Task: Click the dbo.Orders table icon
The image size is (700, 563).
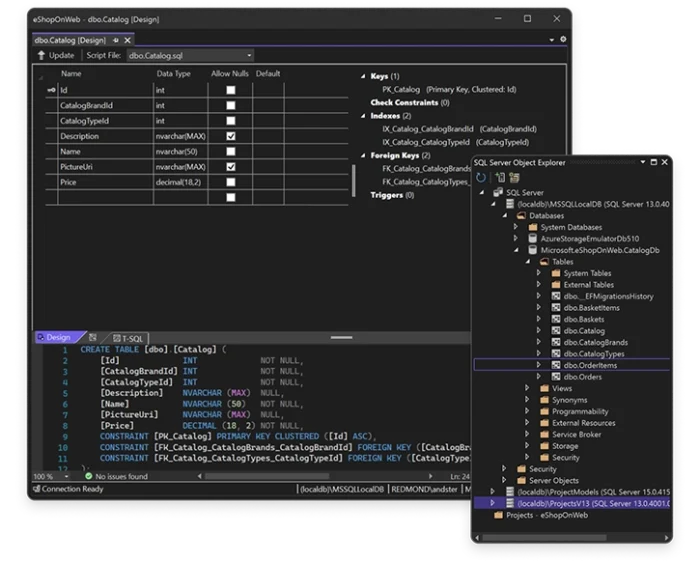Action: coord(555,377)
